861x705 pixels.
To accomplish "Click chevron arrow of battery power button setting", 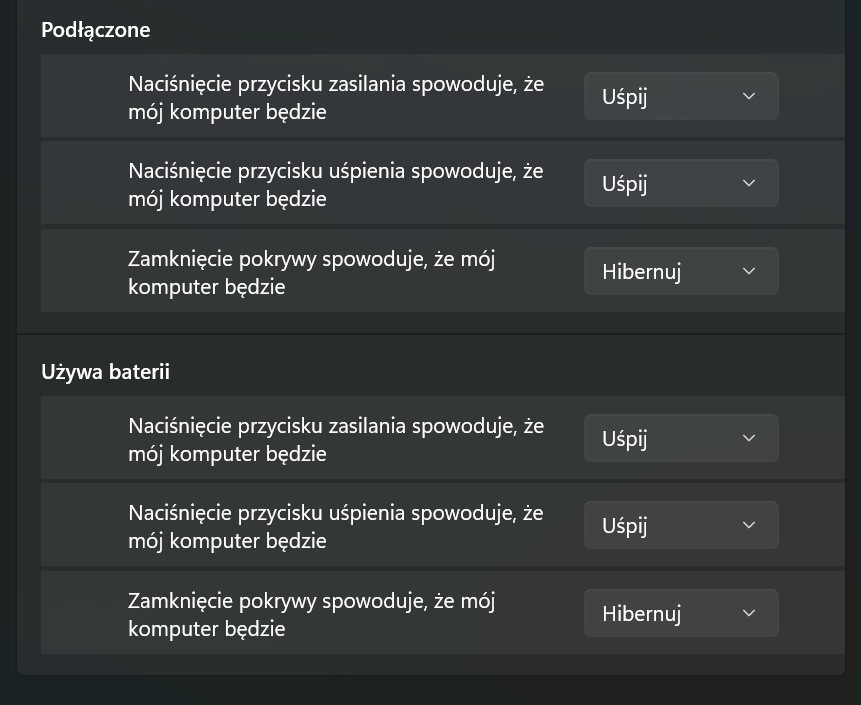I will coord(749,438).
